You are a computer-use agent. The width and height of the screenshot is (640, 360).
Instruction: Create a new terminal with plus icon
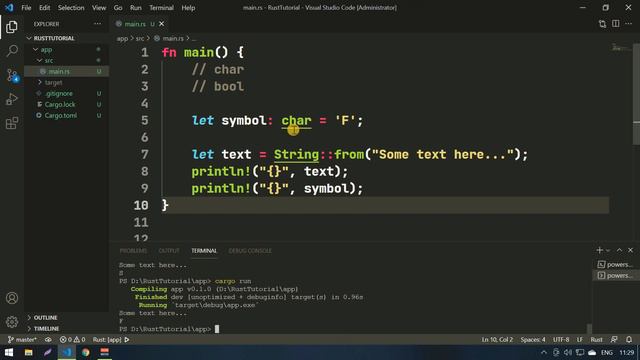[x=599, y=250]
